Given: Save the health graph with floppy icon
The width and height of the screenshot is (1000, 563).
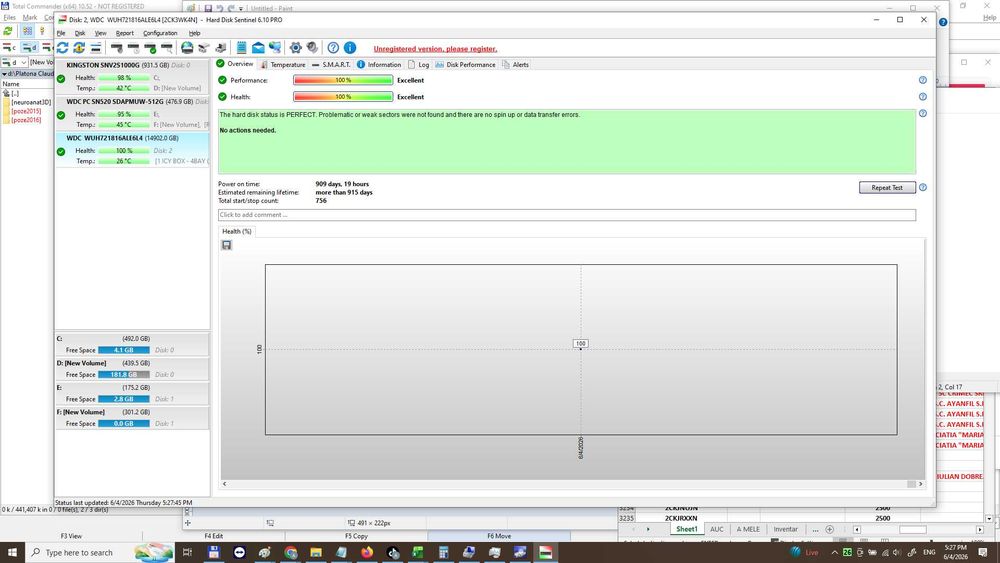Looking at the screenshot, I should 226,245.
